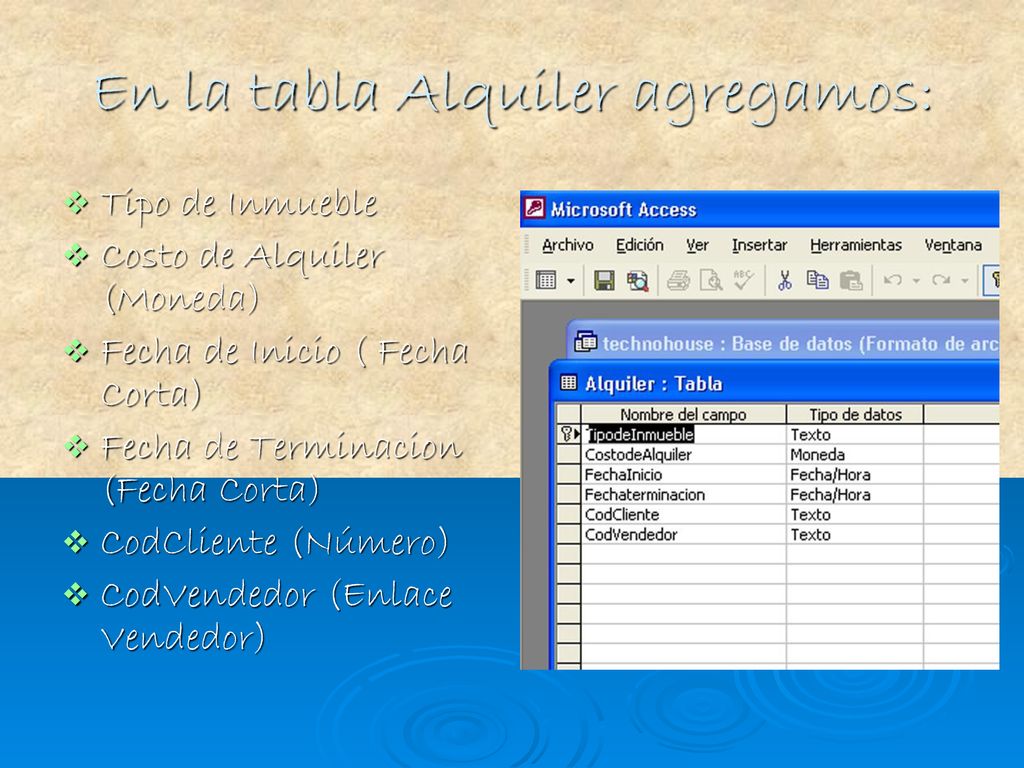
Task: Click the Redo arrow icon
Action: 941,280
